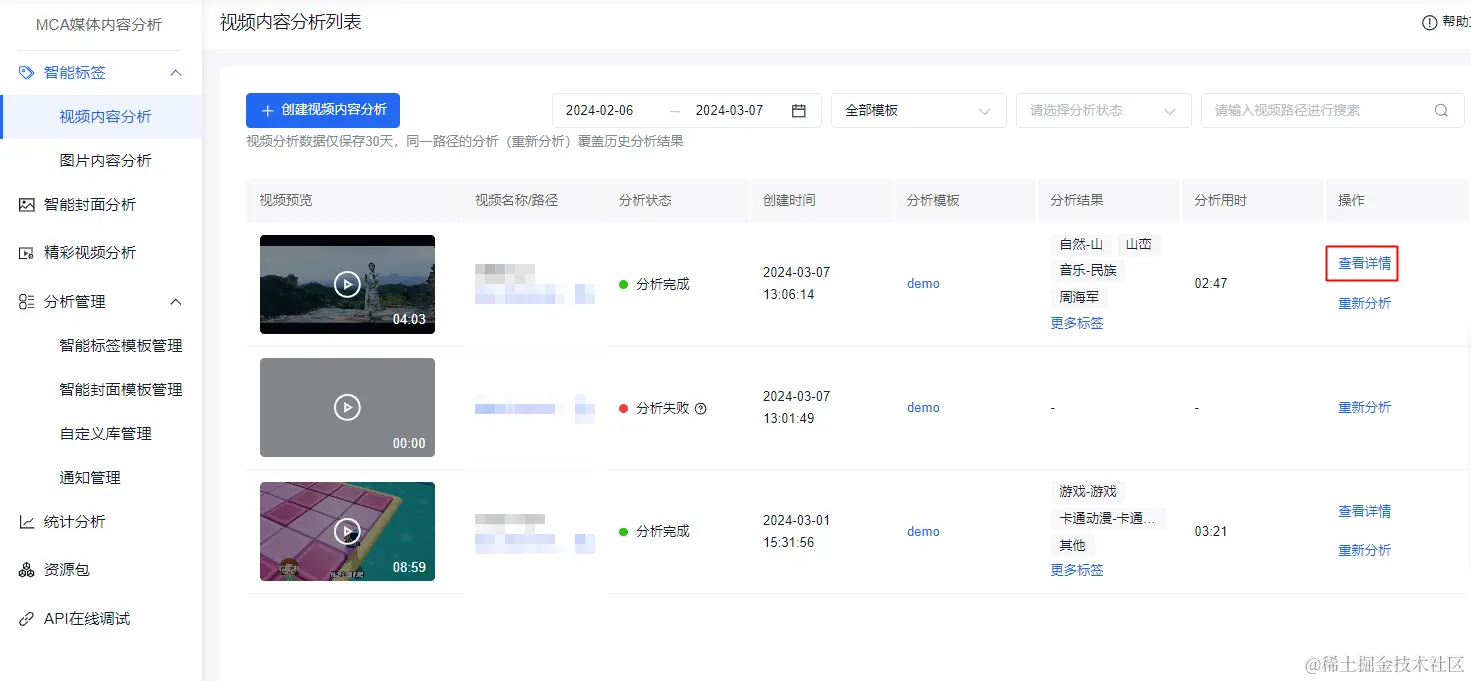Play the 08:59 video preview
This screenshot has height=681, width=1471.
(x=347, y=531)
